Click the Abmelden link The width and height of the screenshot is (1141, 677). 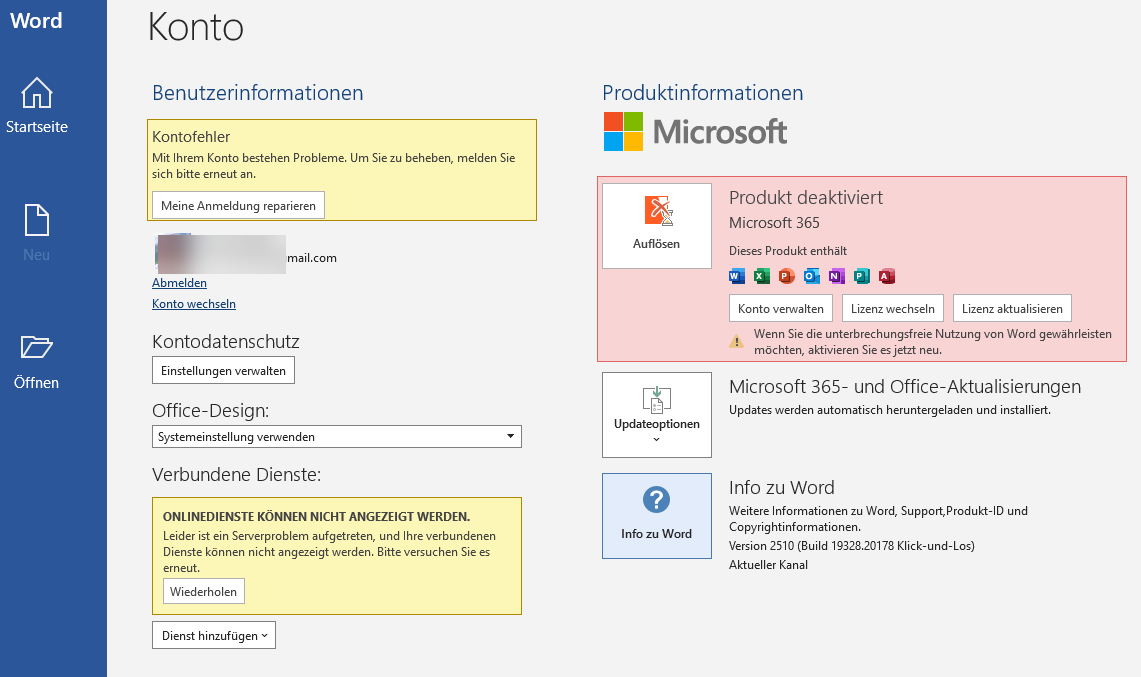[x=179, y=282]
